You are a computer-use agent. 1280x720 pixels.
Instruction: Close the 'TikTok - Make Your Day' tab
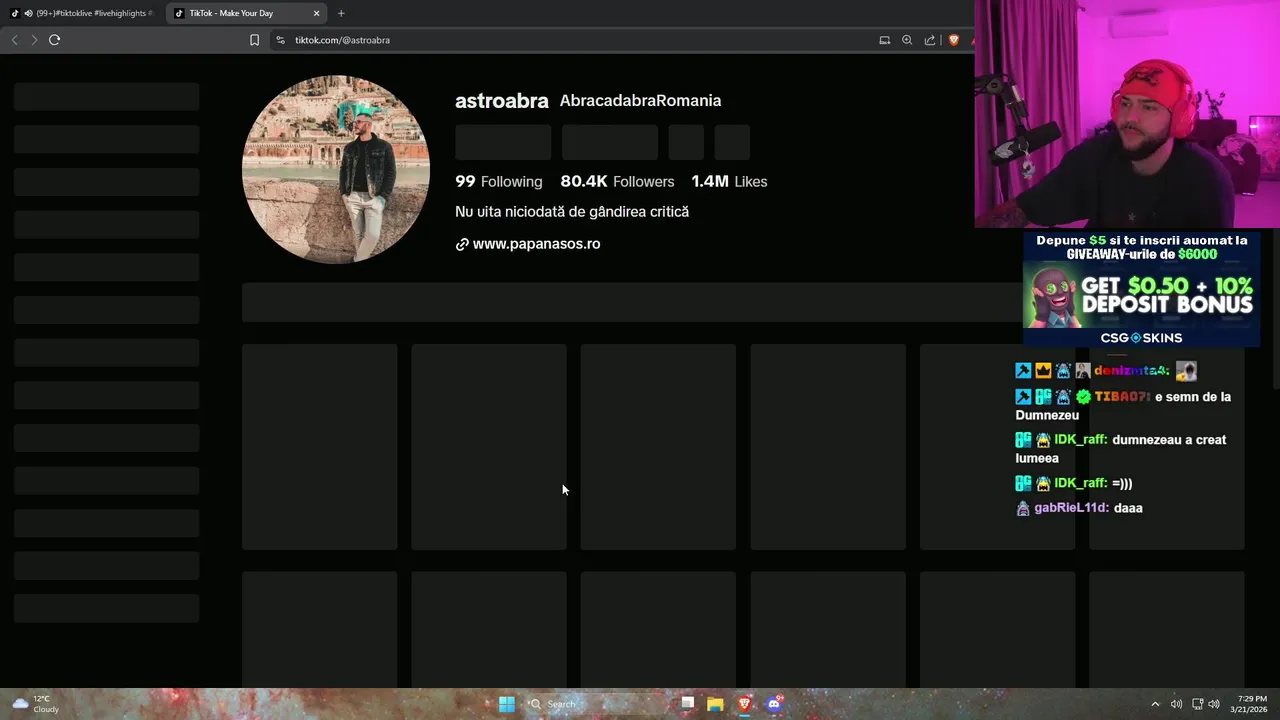(317, 13)
